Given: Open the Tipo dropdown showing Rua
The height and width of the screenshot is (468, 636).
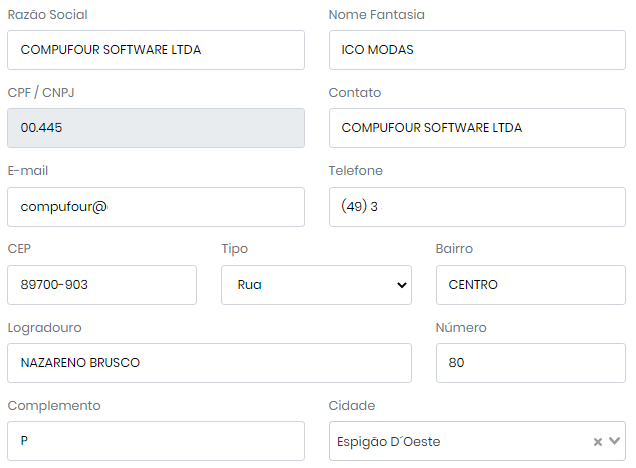Looking at the screenshot, I should coord(315,285).
